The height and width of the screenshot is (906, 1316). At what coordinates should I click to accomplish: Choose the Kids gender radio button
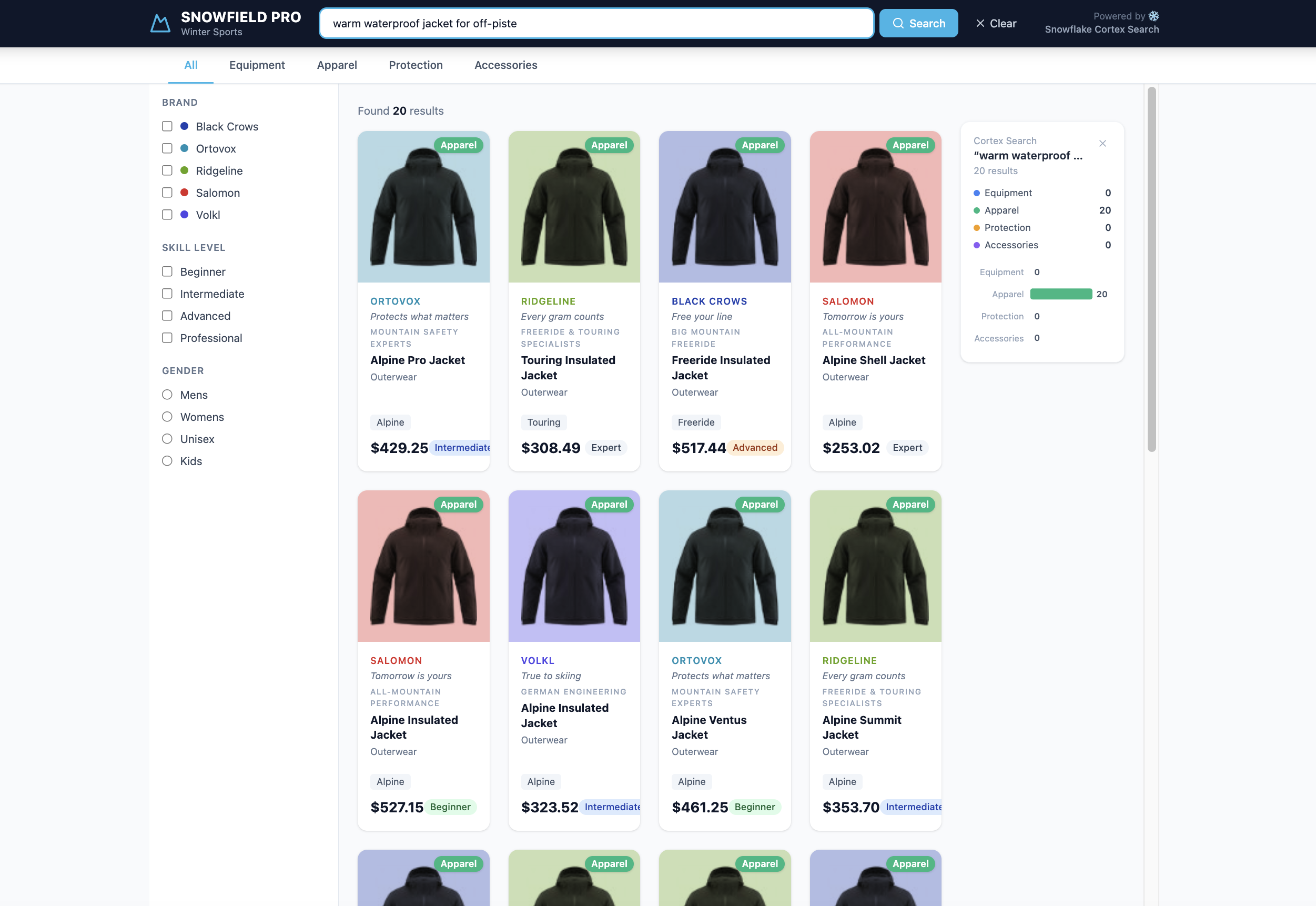tap(167, 461)
